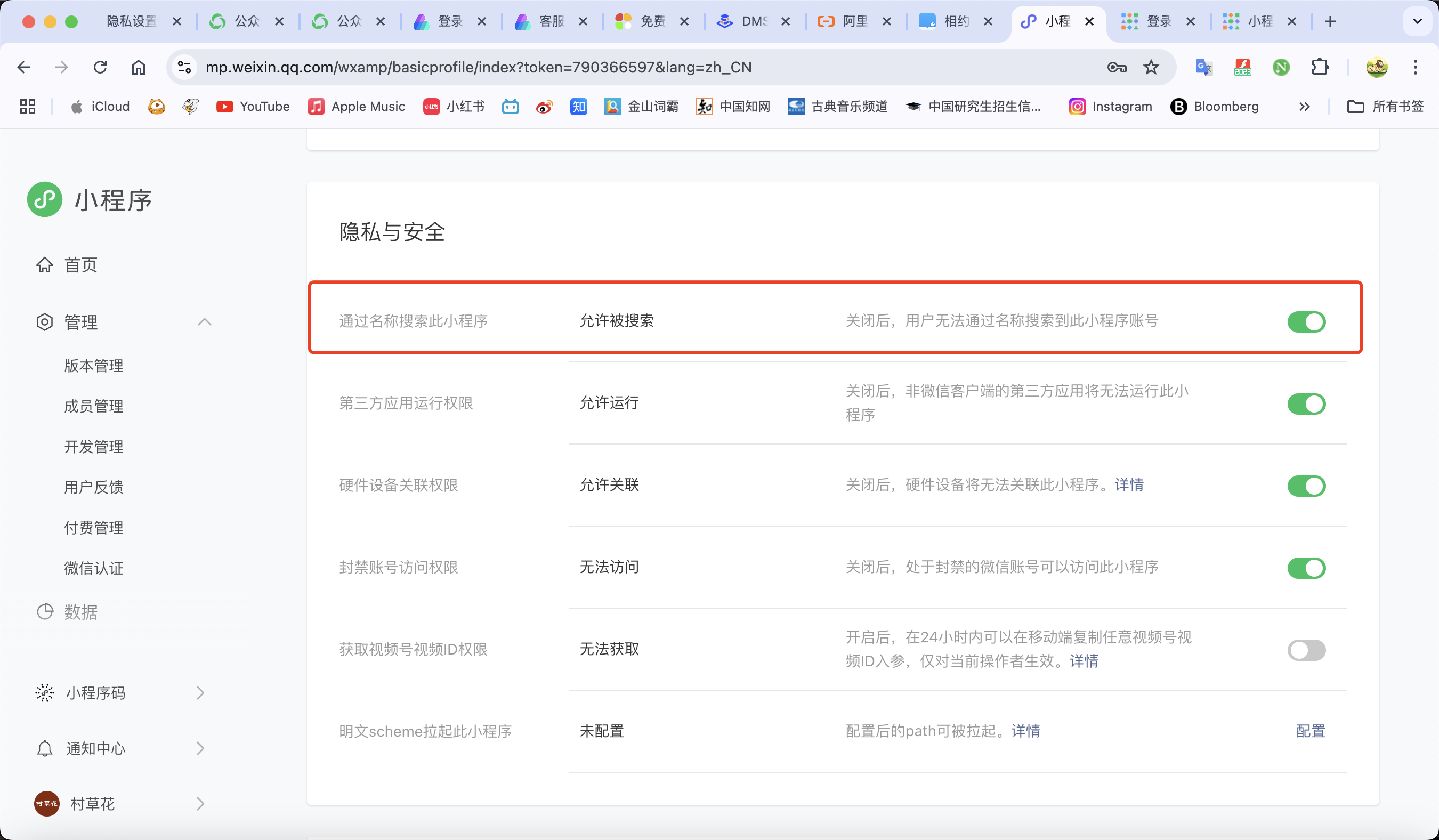
Task: Reload the page with refresh icon
Action: [100, 67]
